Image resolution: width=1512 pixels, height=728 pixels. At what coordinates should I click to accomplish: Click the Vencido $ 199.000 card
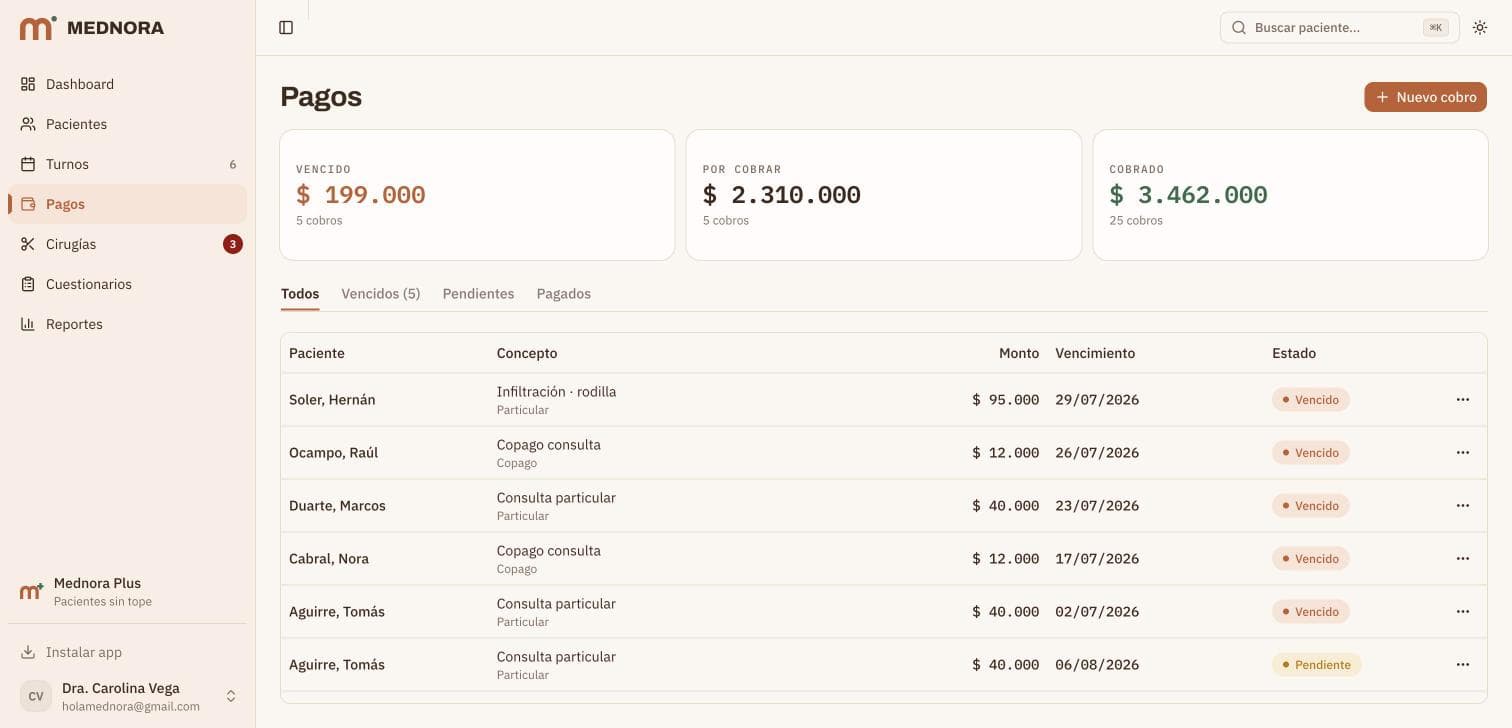point(477,195)
